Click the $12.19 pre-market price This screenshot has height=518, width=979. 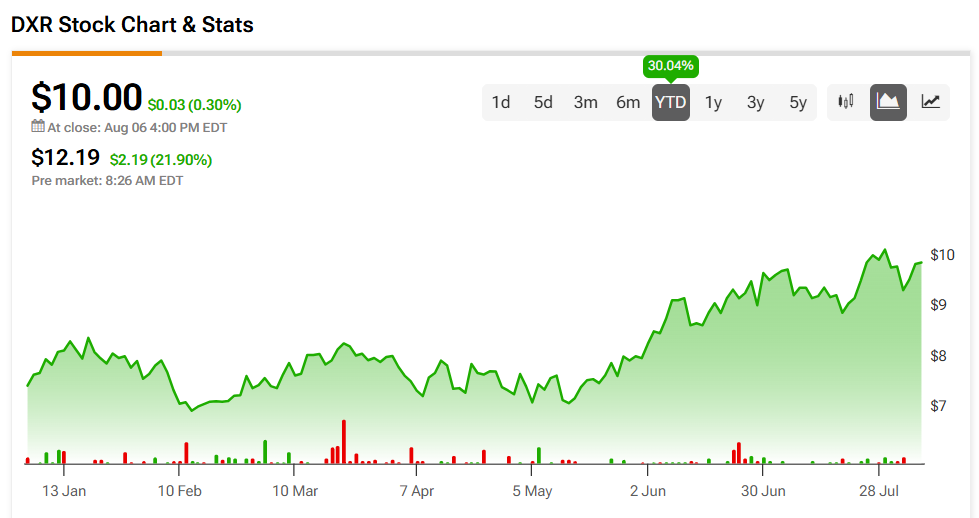click(x=66, y=158)
